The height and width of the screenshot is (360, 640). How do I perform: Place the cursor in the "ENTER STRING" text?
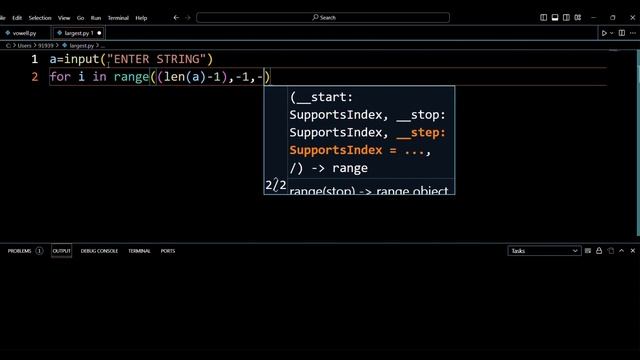(x=156, y=59)
